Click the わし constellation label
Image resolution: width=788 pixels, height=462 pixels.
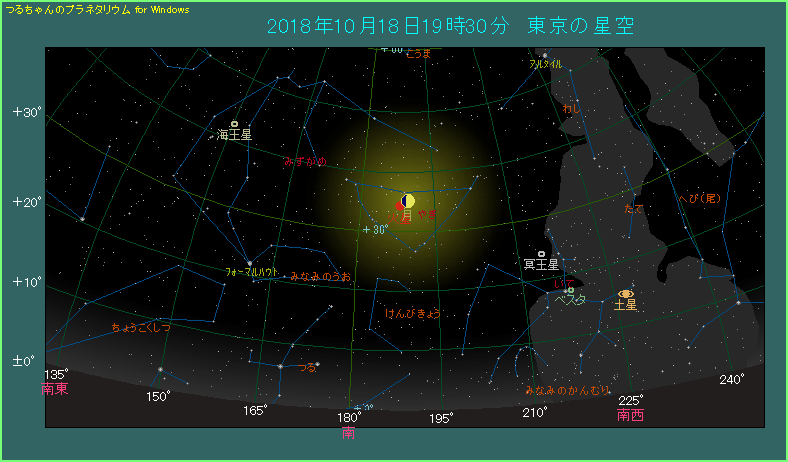(x=572, y=108)
